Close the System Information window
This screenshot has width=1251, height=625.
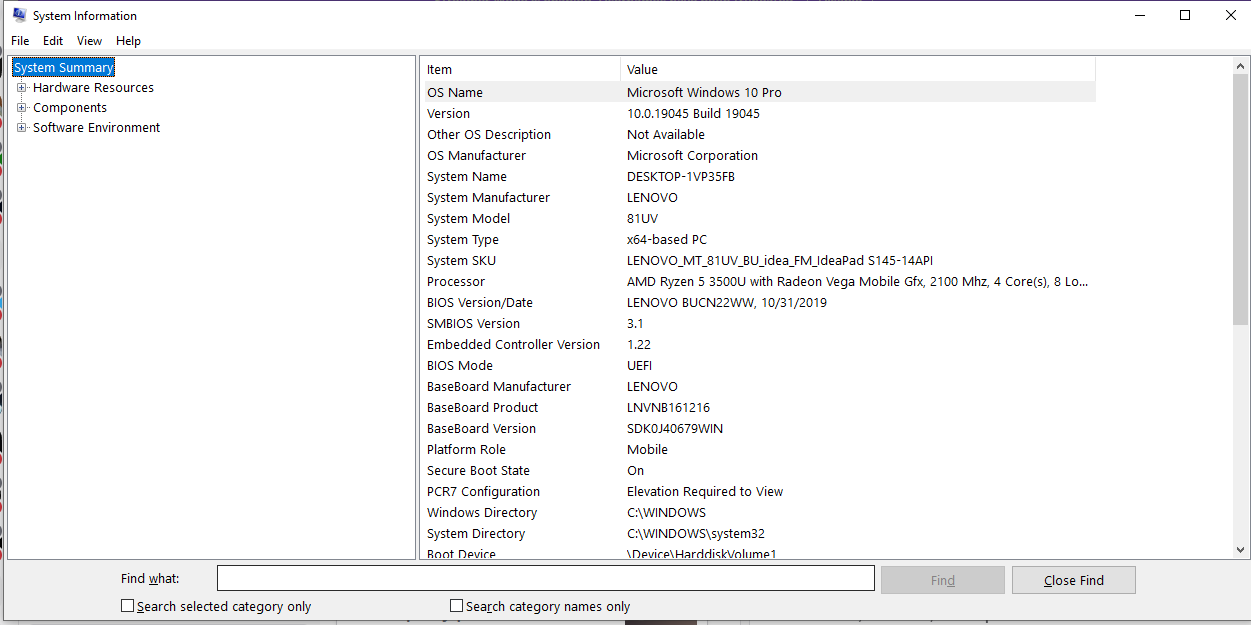point(1230,15)
